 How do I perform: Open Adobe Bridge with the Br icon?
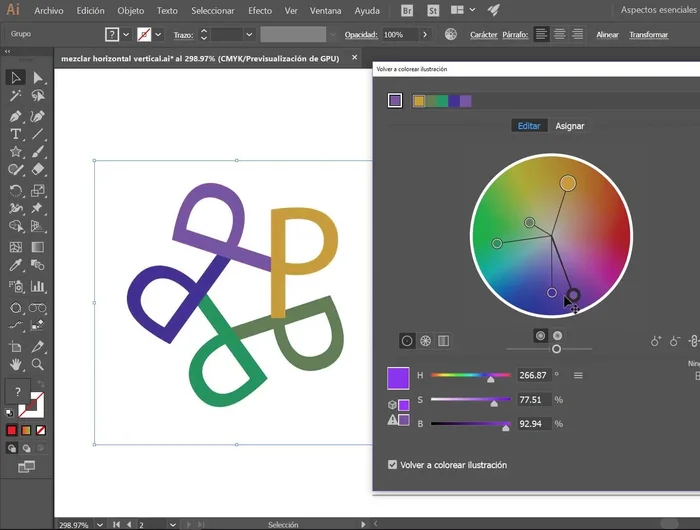pyautogui.click(x=407, y=11)
